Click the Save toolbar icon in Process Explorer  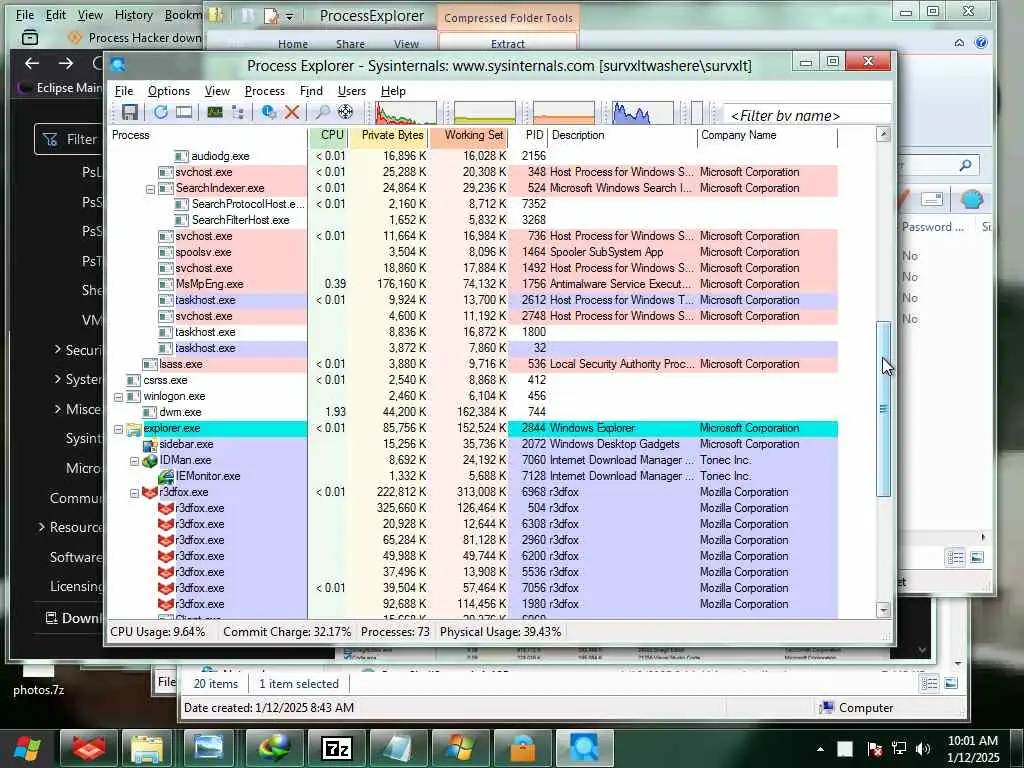click(x=129, y=112)
